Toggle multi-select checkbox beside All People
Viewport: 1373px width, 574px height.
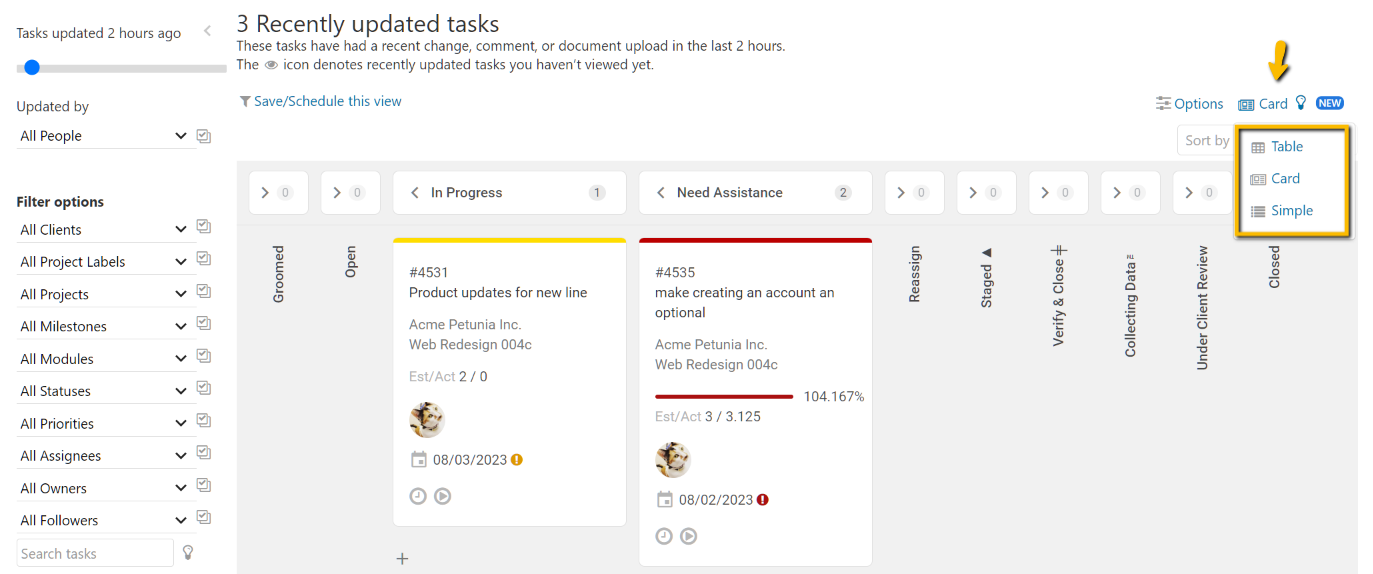point(204,136)
